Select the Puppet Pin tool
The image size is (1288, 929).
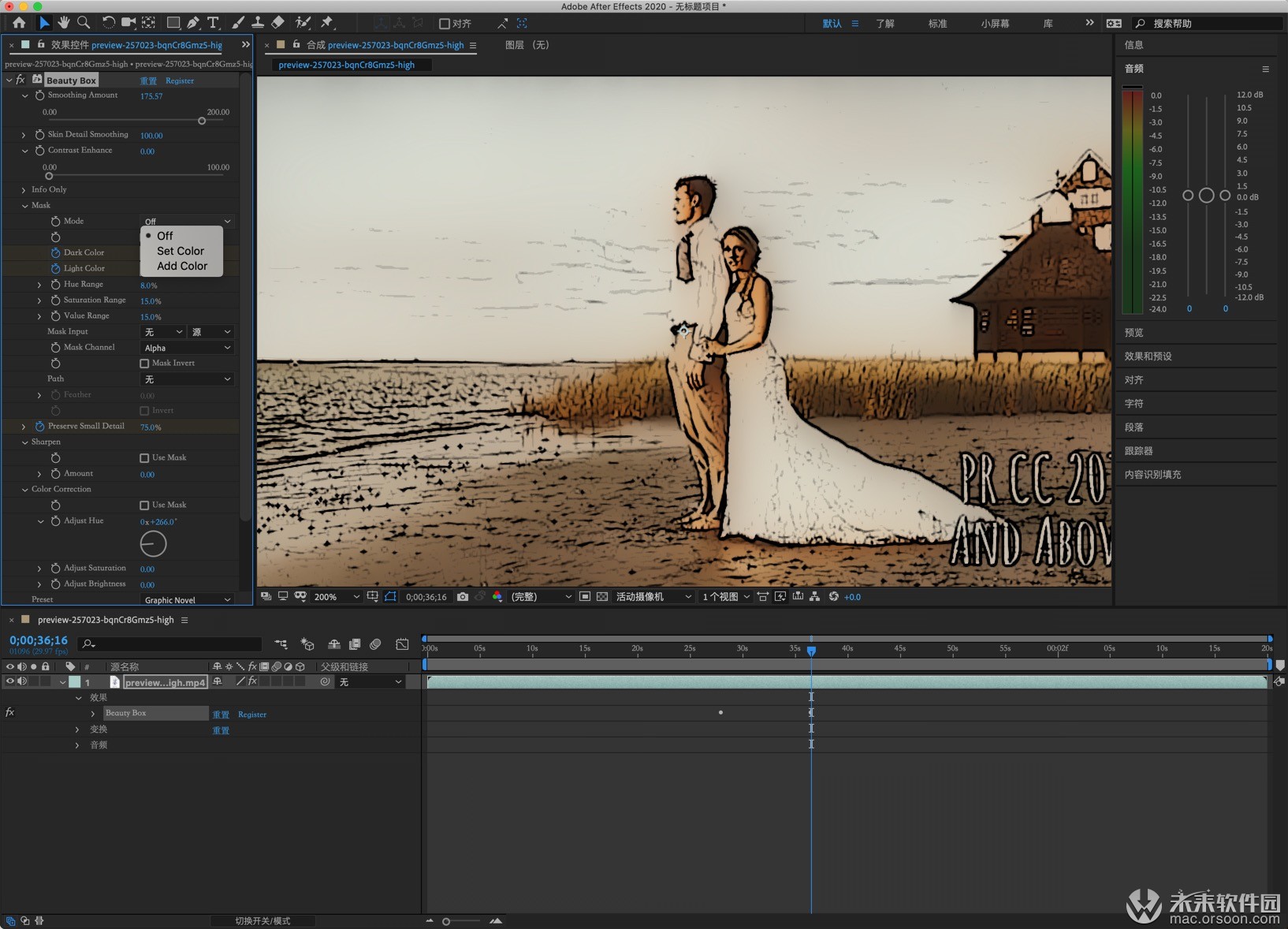point(327,23)
